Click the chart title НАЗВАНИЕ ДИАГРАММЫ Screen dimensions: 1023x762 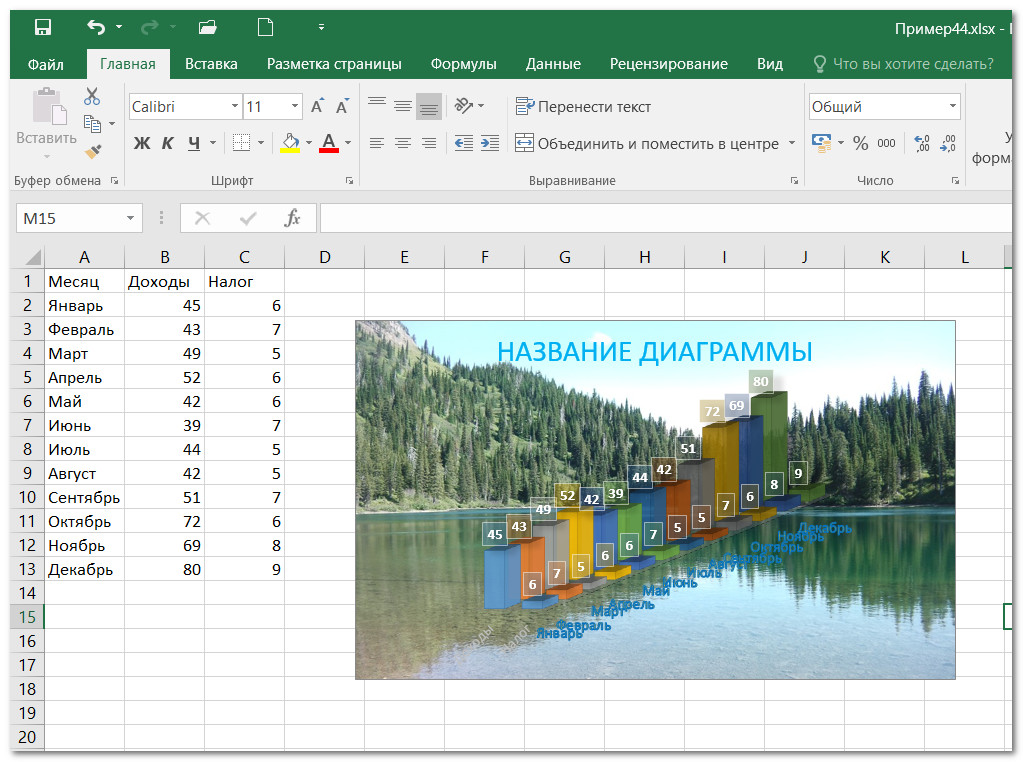(655, 351)
